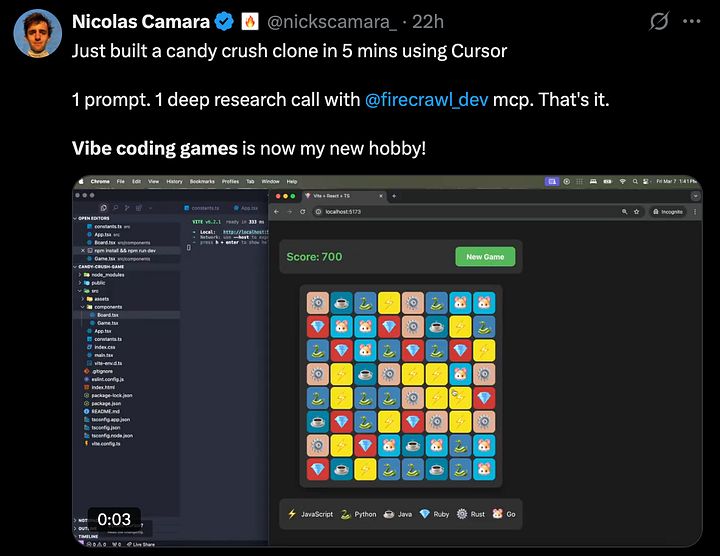Open Nicolas Camara's profile avatar
Image resolution: width=720 pixels, height=556 pixels.
point(38,33)
